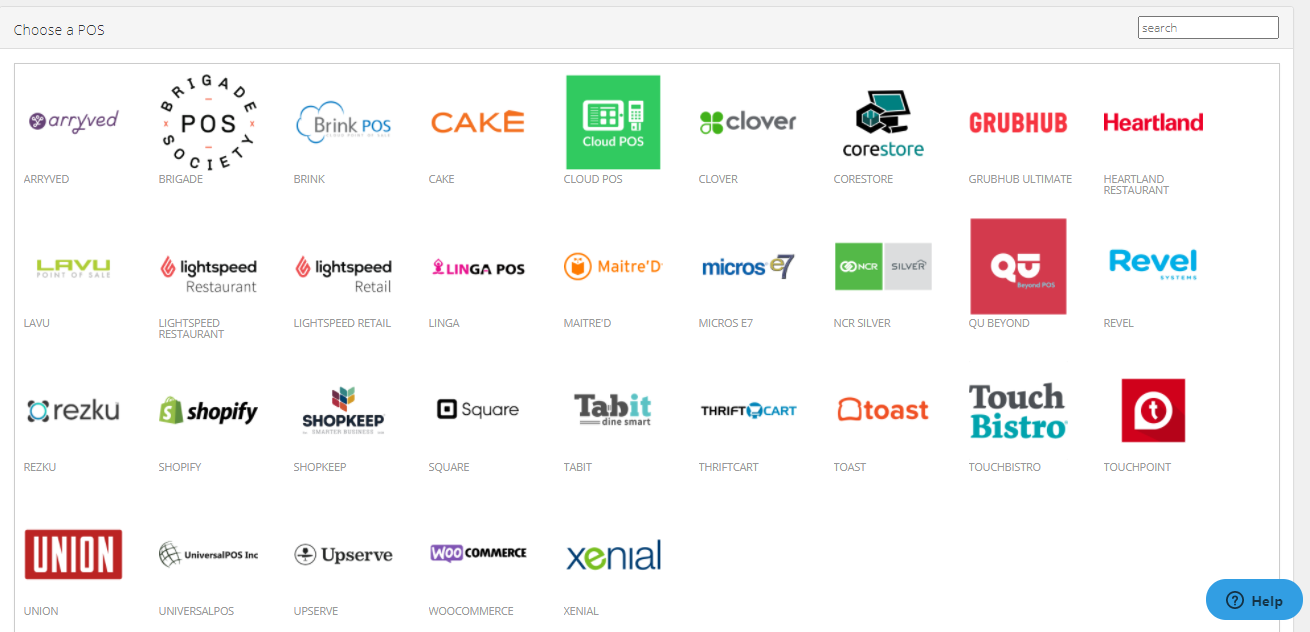Screen dimensions: 1310x632
Task: Click the "HEARTLAND RESTAURANT" text label
Action: (x=1136, y=185)
